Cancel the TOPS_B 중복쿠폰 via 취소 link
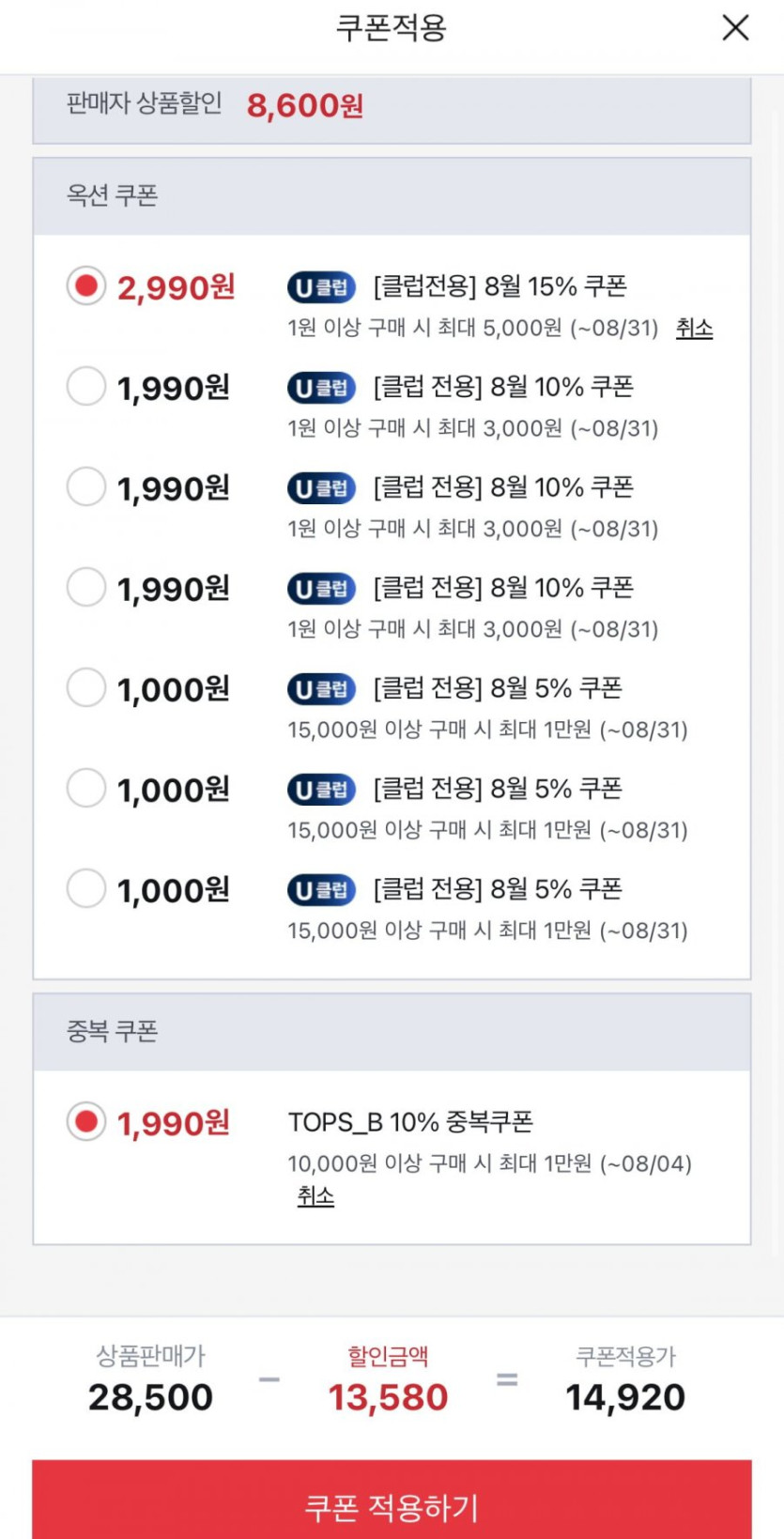 tap(315, 1195)
